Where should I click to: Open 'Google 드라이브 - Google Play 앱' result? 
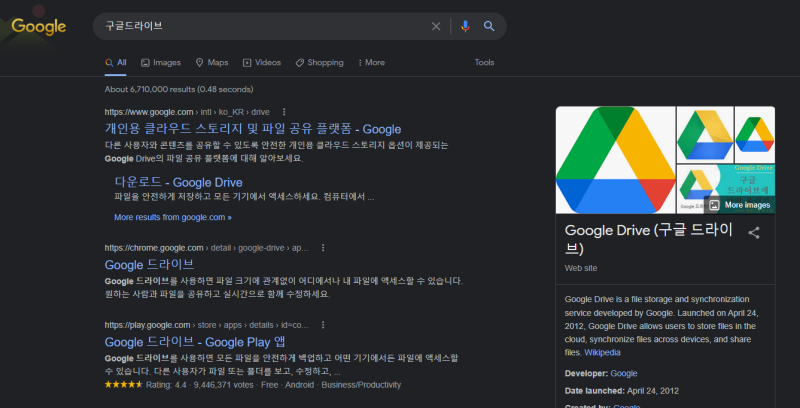tap(195, 342)
